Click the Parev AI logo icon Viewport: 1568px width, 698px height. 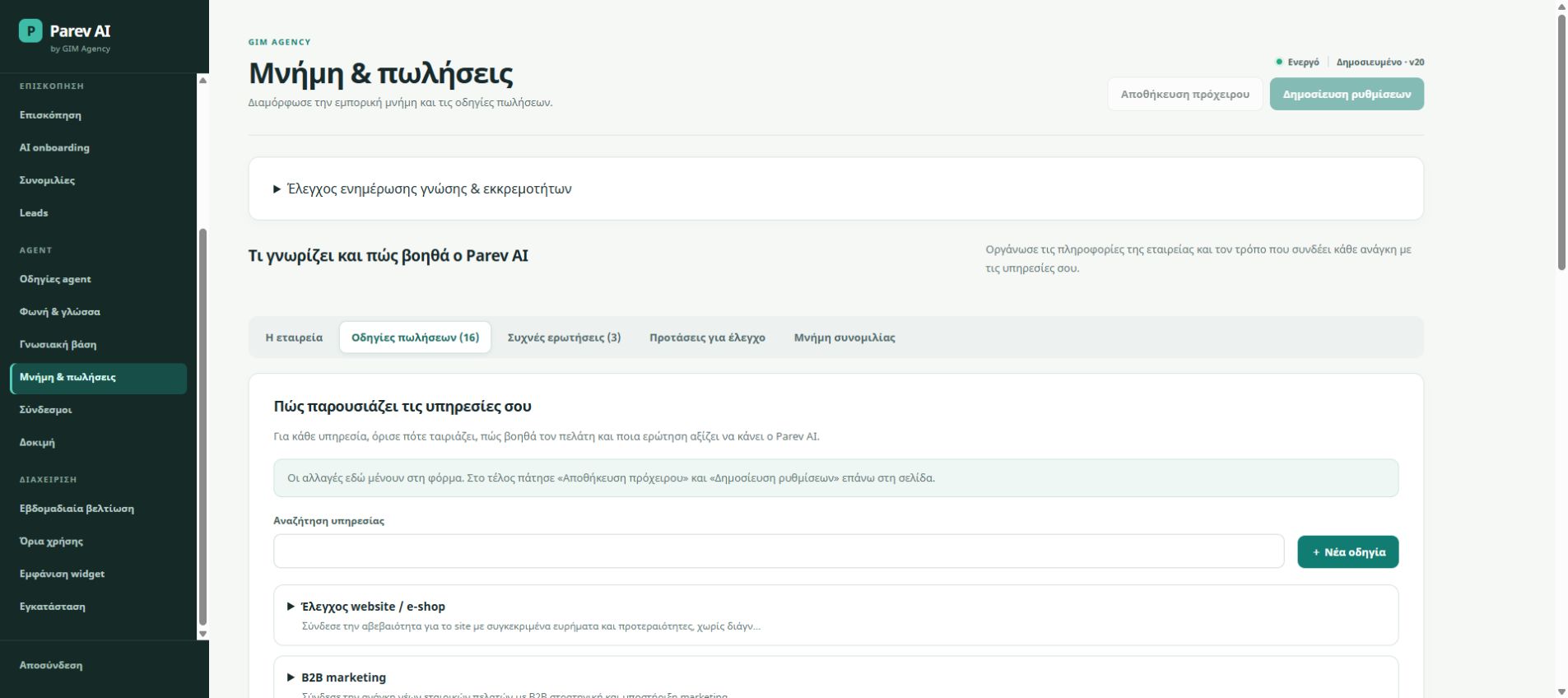coord(30,31)
